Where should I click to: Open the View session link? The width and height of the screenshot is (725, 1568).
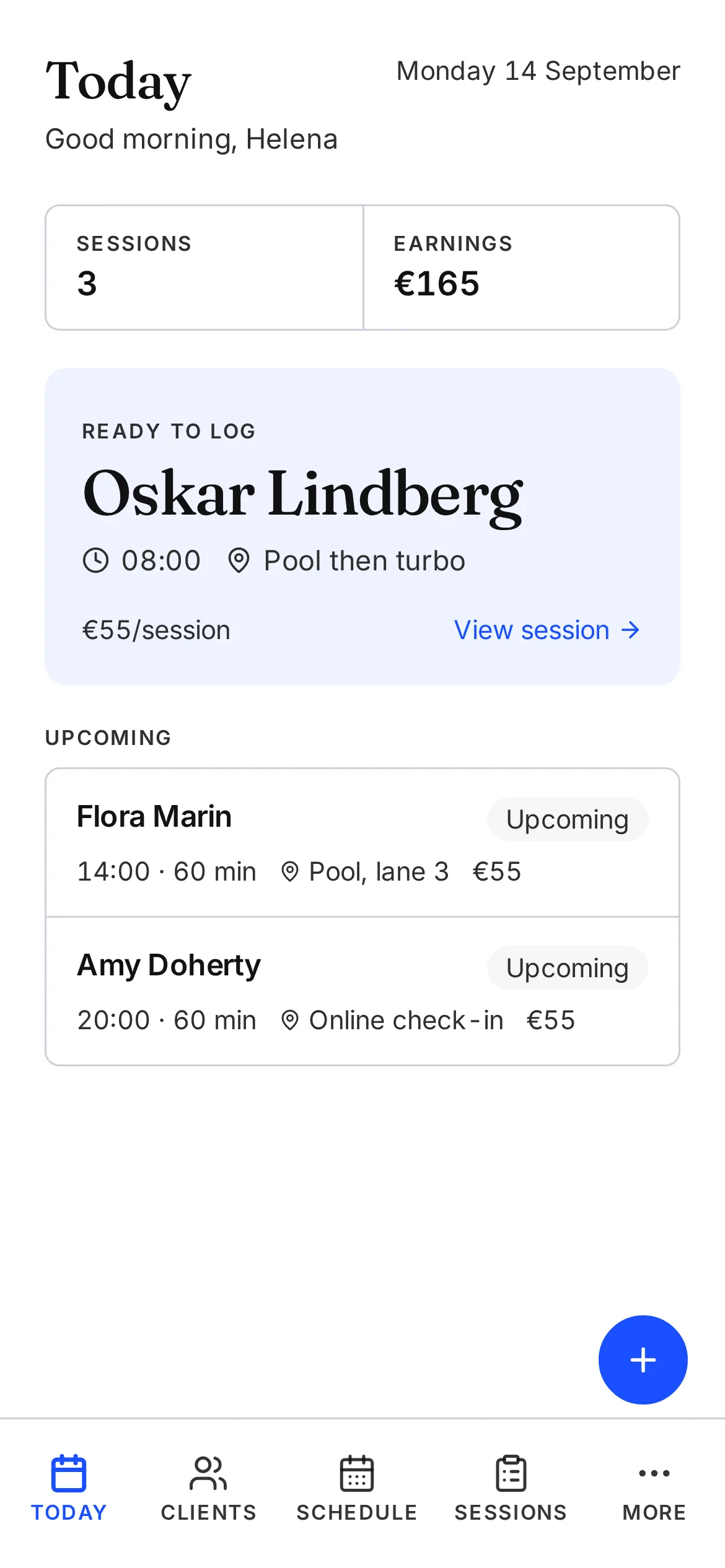547,630
